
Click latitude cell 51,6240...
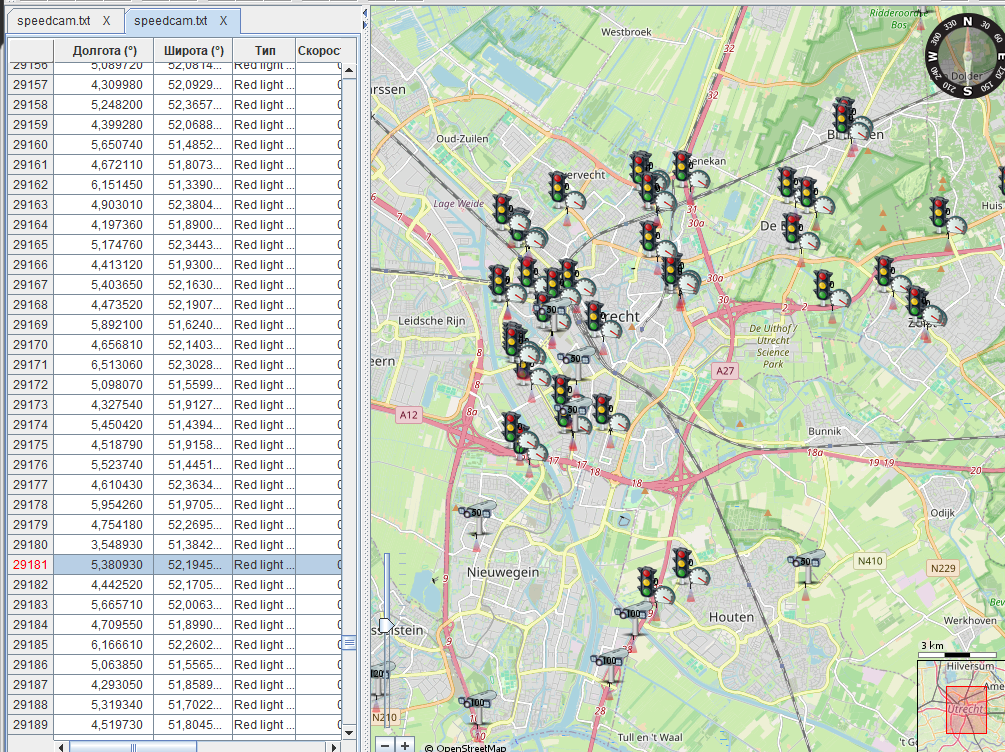point(194,325)
